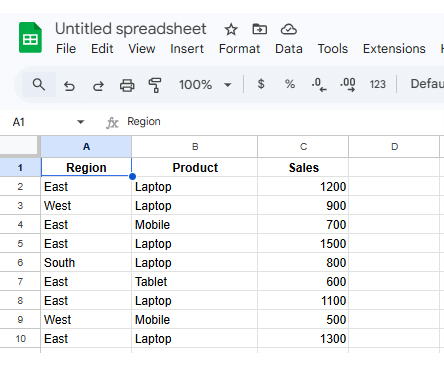Check cloud save status icon
Viewport: 444px width, 366px height.
click(x=288, y=29)
